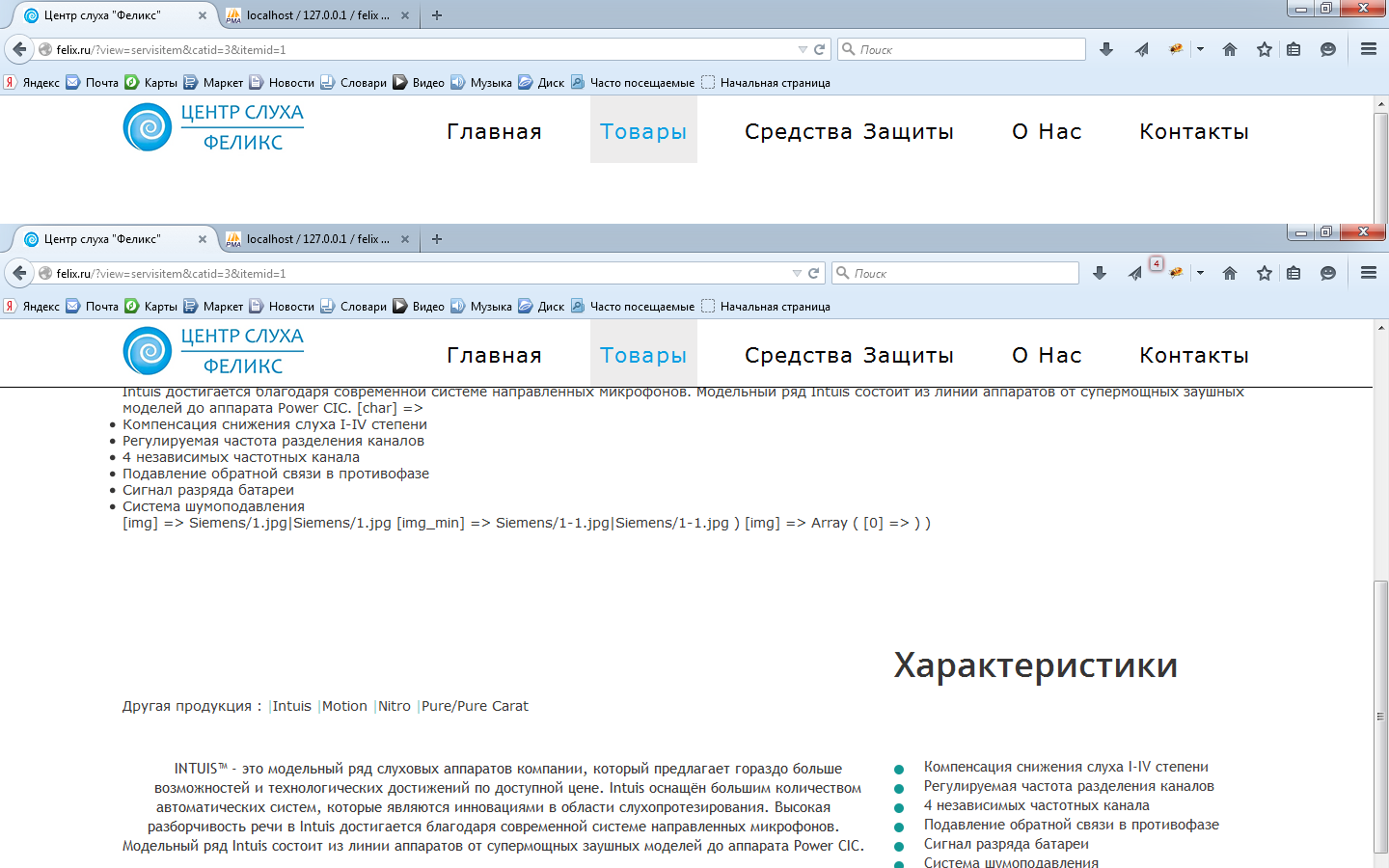Screen dimensions: 1389x868
Task: Focus the Поиск search box, front window
Action: pyautogui.click(x=955, y=273)
